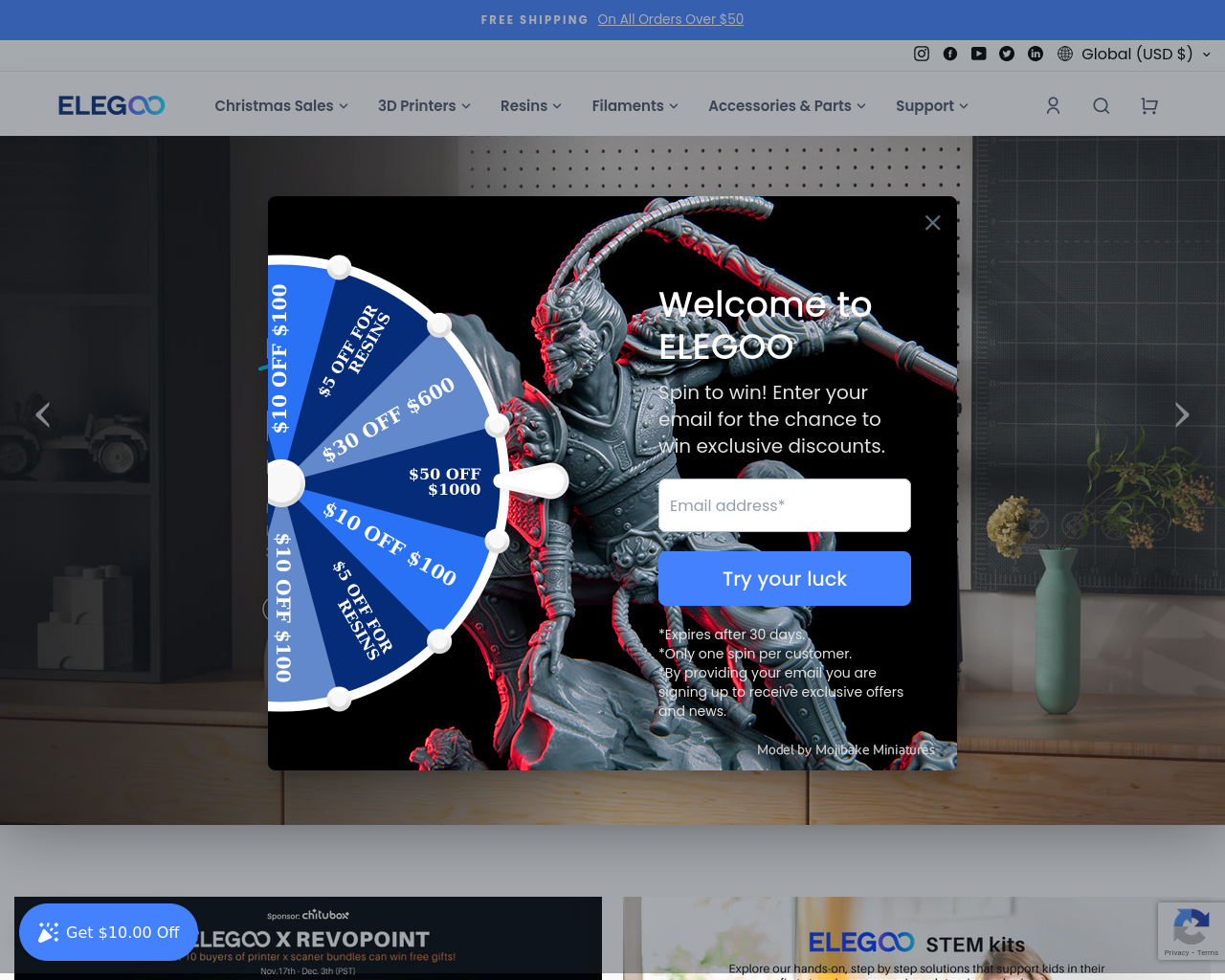The width and height of the screenshot is (1225, 980).
Task: Click the reCAPTCHA badge
Action: tap(1191, 930)
